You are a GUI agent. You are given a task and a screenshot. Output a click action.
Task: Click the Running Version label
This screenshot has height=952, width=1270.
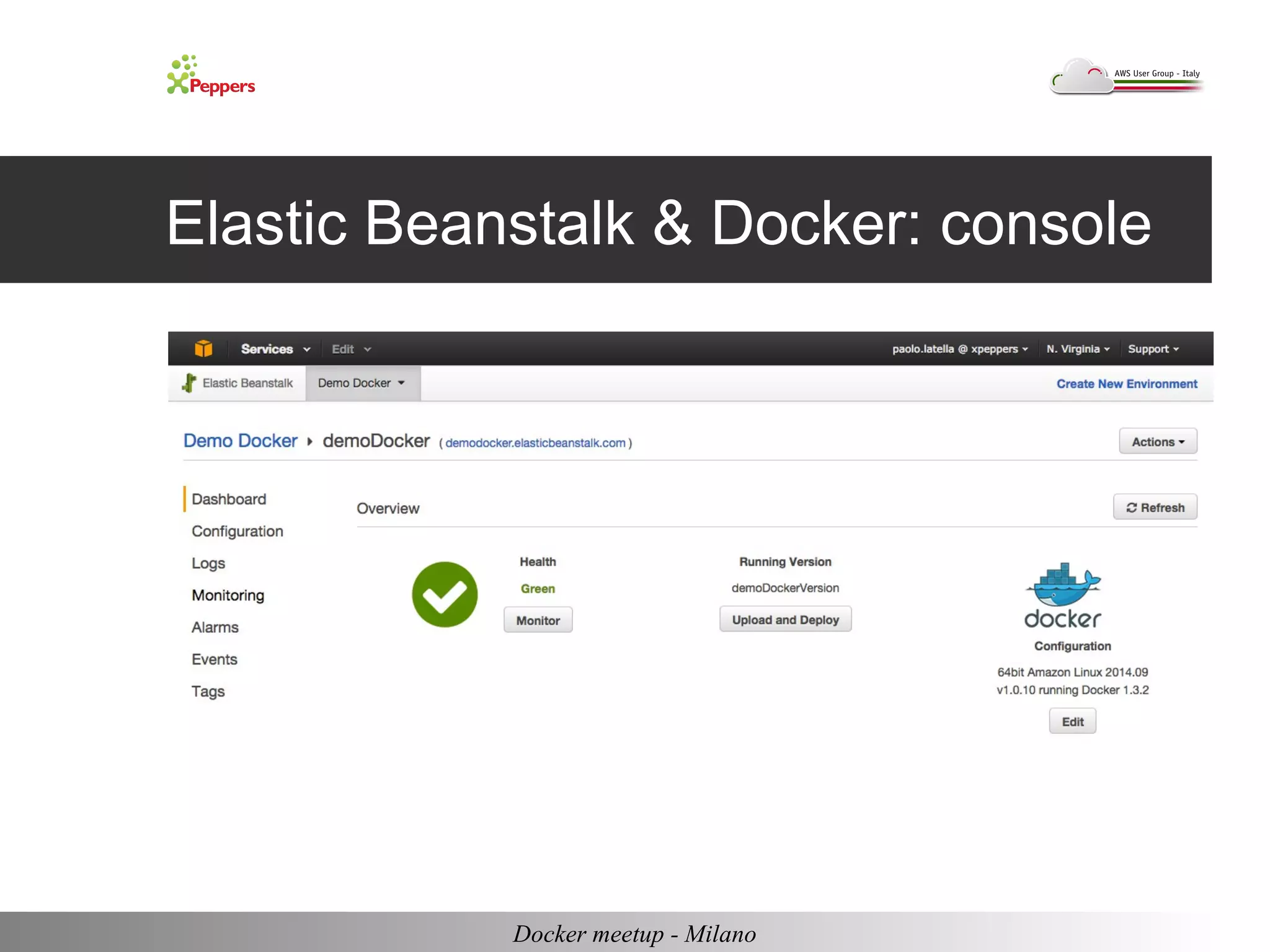coord(785,562)
